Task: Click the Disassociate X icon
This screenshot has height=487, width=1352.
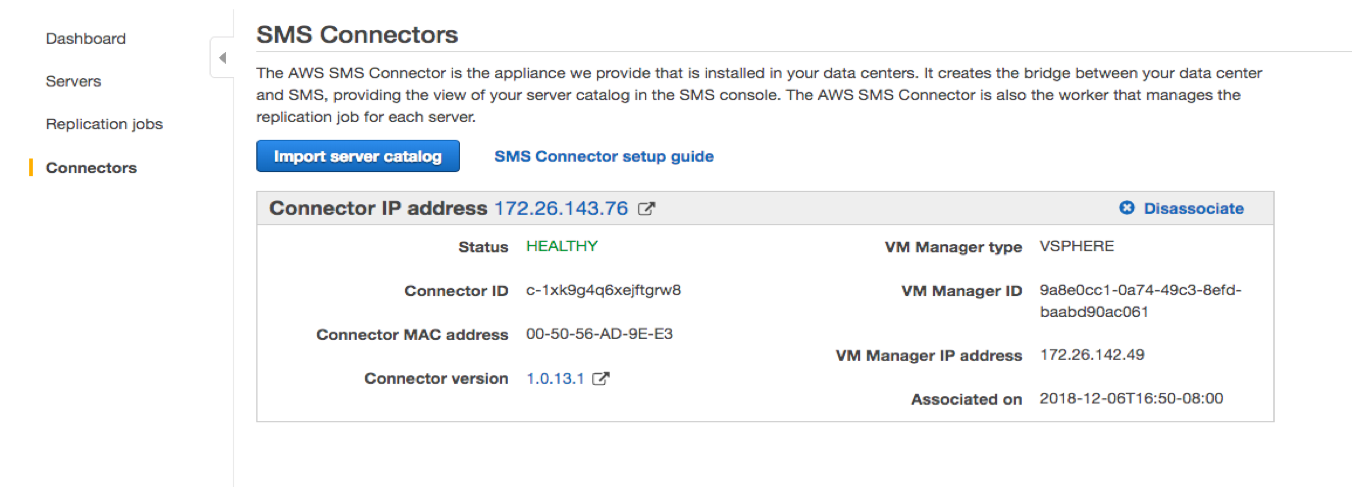Action: (1127, 208)
